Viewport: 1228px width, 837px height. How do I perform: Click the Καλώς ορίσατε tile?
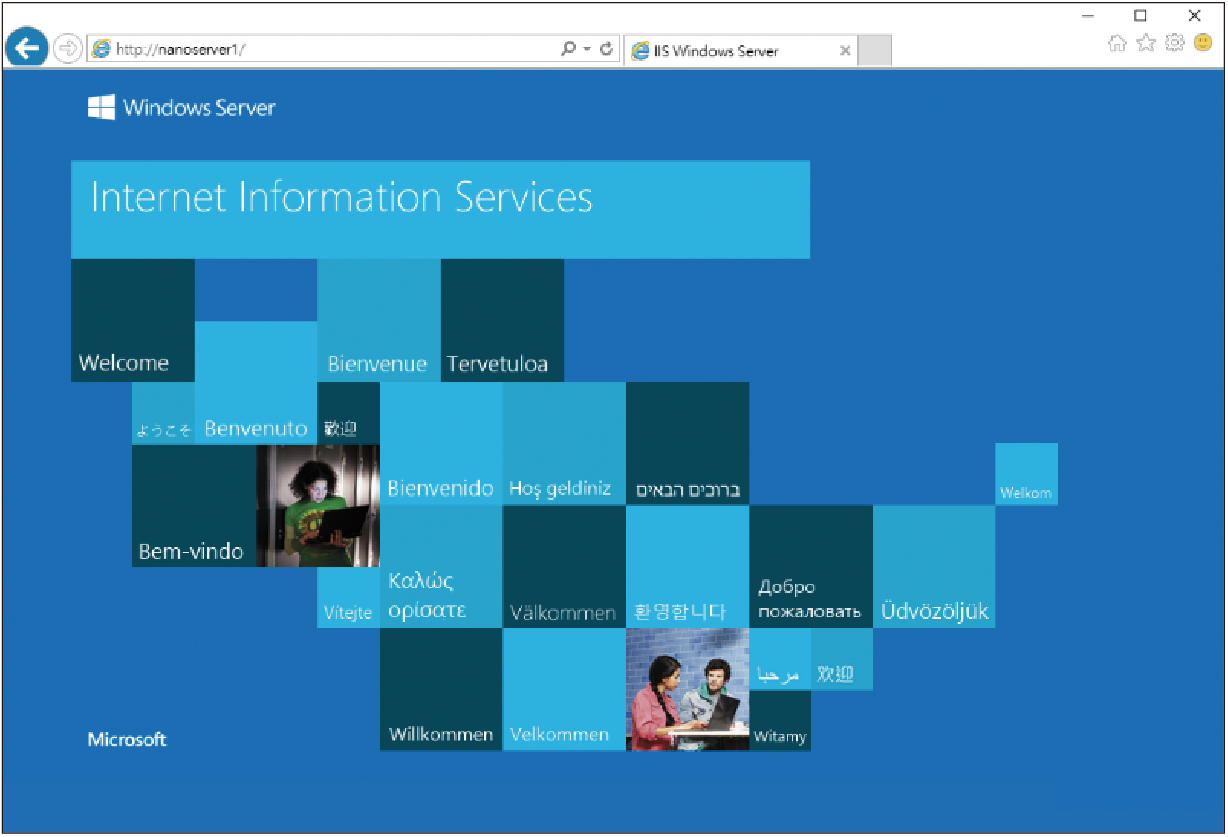[x=441, y=567]
